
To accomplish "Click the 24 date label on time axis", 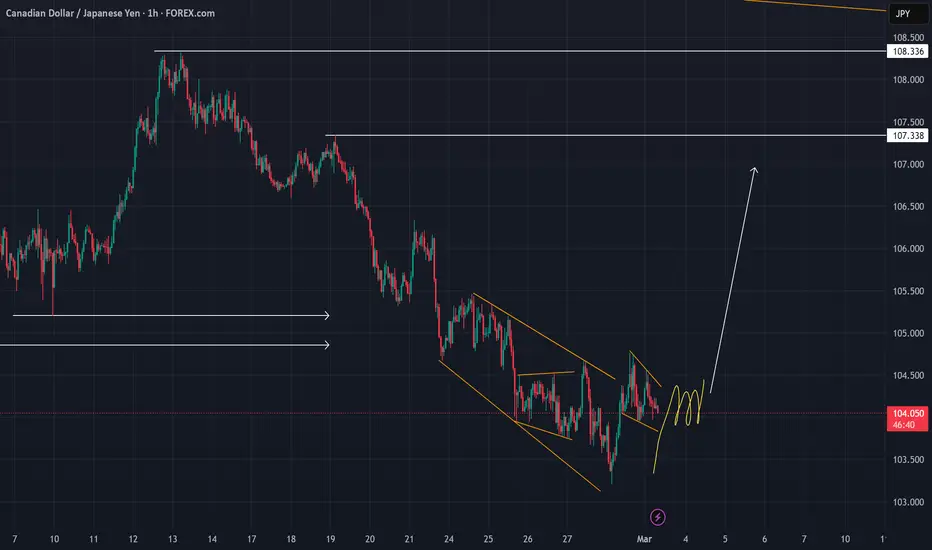I will (449, 539).
